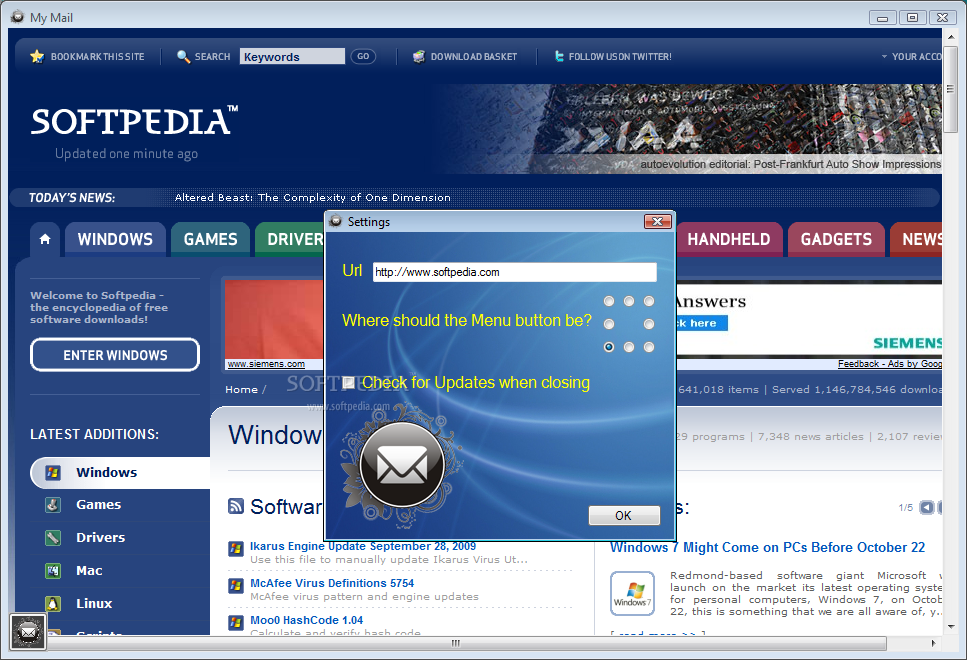This screenshot has height=660, width=967.
Task: Click icon next to McAfee Virus Definitions
Action: pos(236,585)
